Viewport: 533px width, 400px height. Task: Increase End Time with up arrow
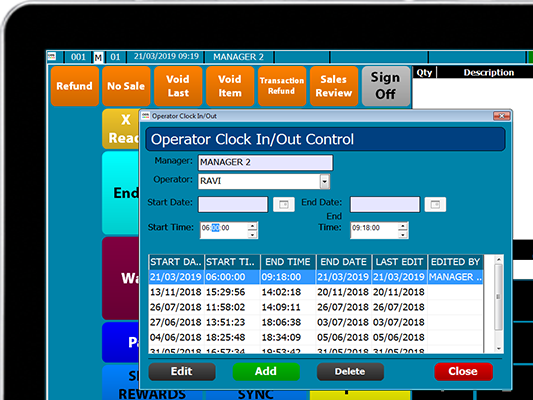point(403,226)
